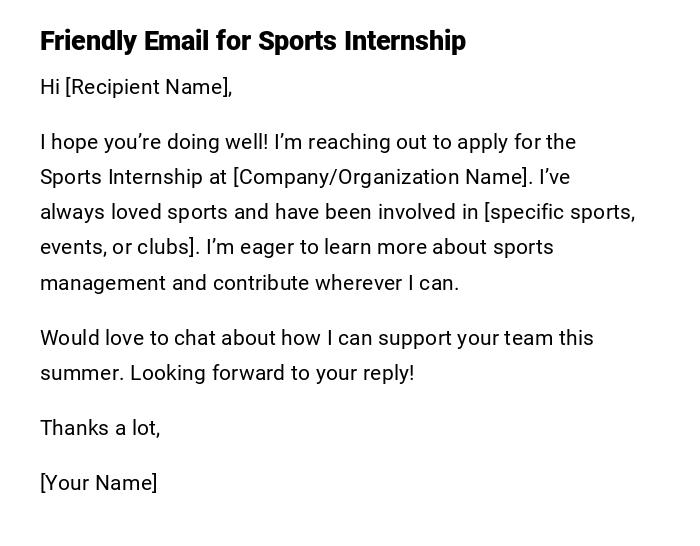Click "Looking forward to your reply!" sentence
Viewport: 700px width, 546px height.
[272, 373]
